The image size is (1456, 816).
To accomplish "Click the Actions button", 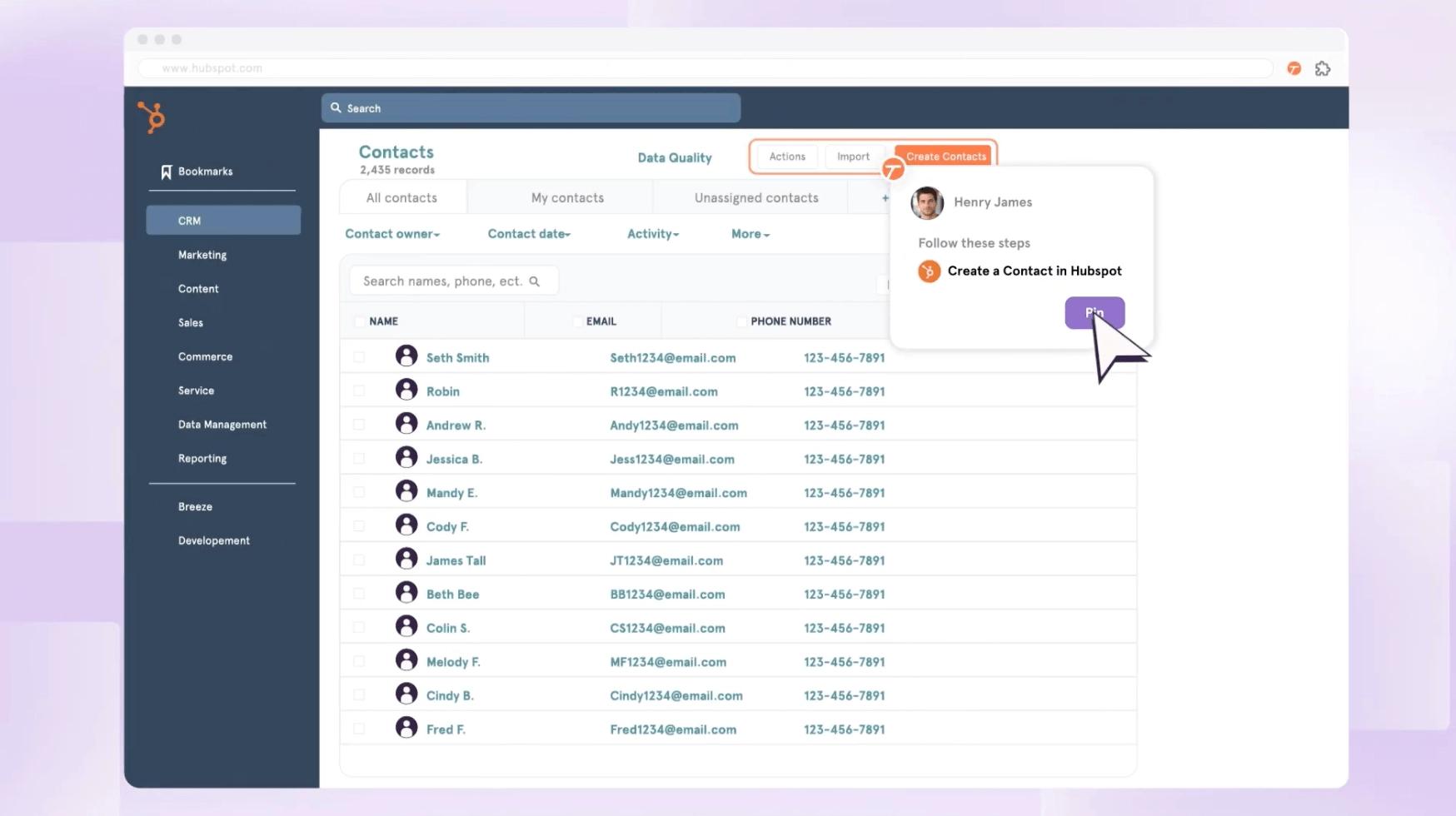I will (x=787, y=157).
